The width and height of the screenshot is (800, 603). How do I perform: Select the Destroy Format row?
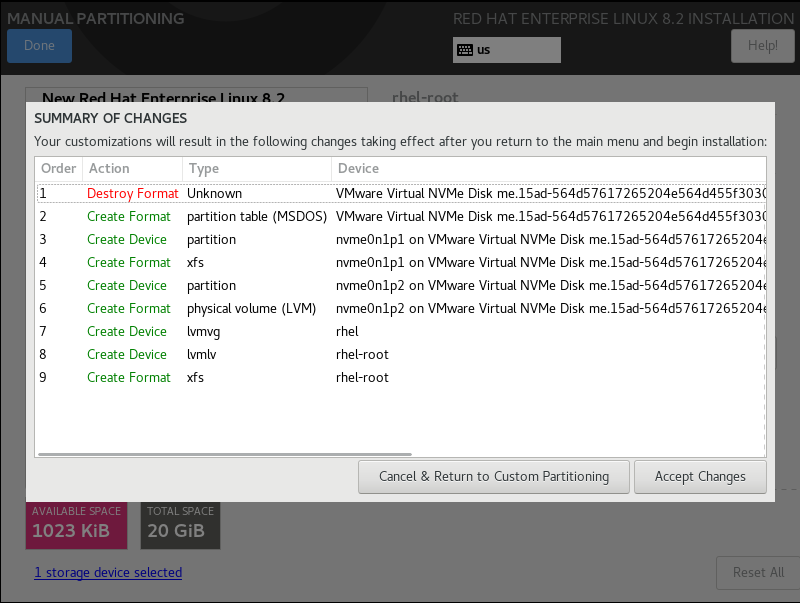pyautogui.click(x=400, y=193)
